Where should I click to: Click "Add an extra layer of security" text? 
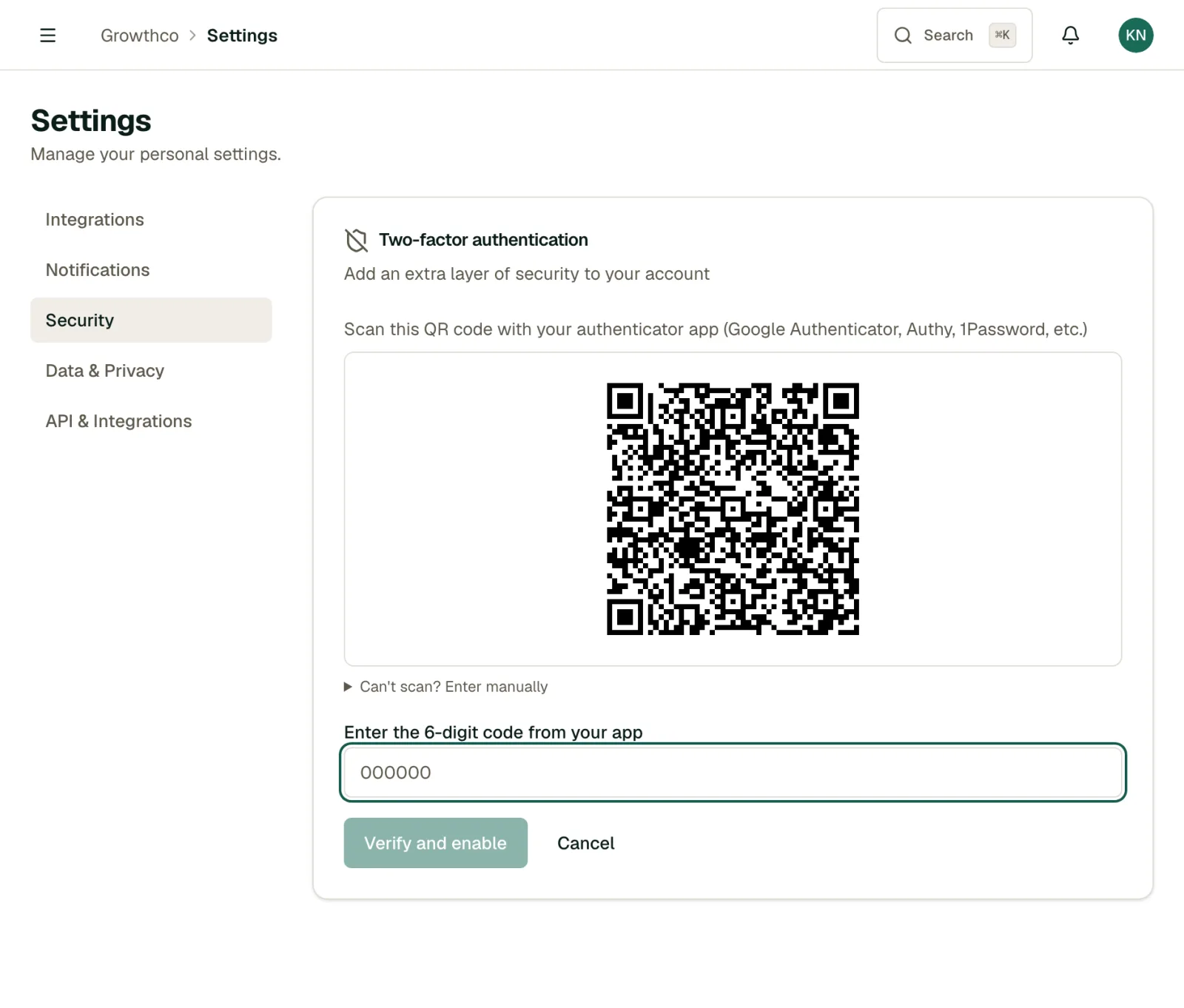(x=526, y=274)
